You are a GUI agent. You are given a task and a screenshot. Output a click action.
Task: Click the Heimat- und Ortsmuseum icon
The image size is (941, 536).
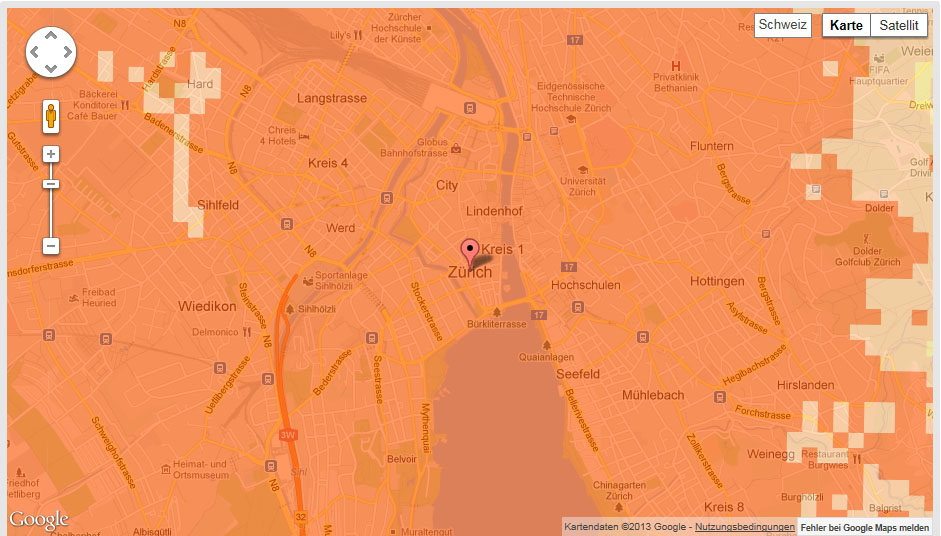click(166, 469)
